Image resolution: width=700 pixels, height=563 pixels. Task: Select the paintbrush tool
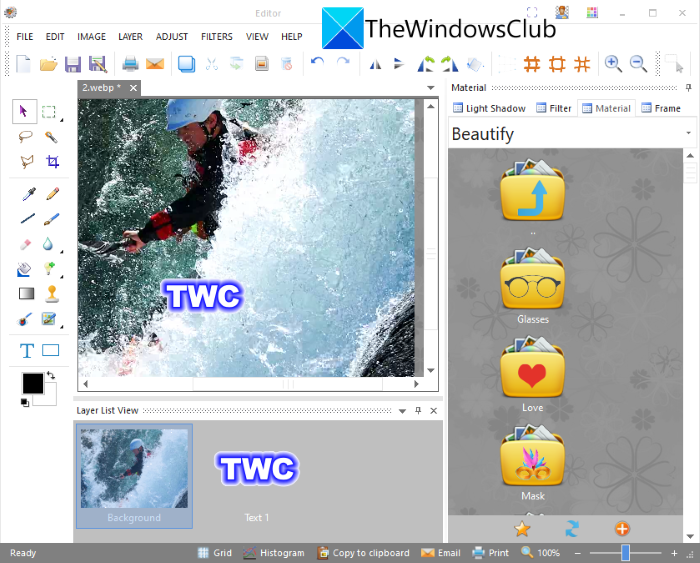pyautogui.click(x=51, y=219)
